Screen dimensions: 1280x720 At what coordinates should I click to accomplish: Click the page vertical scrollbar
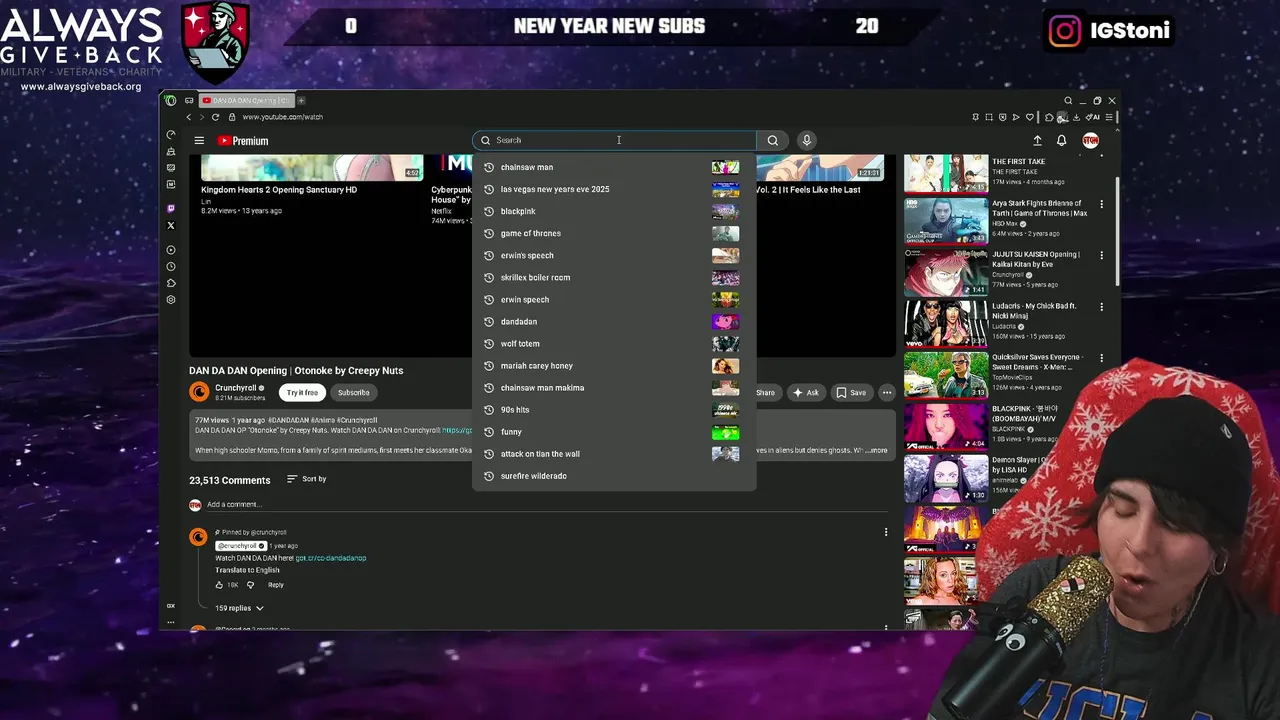[x=1117, y=230]
